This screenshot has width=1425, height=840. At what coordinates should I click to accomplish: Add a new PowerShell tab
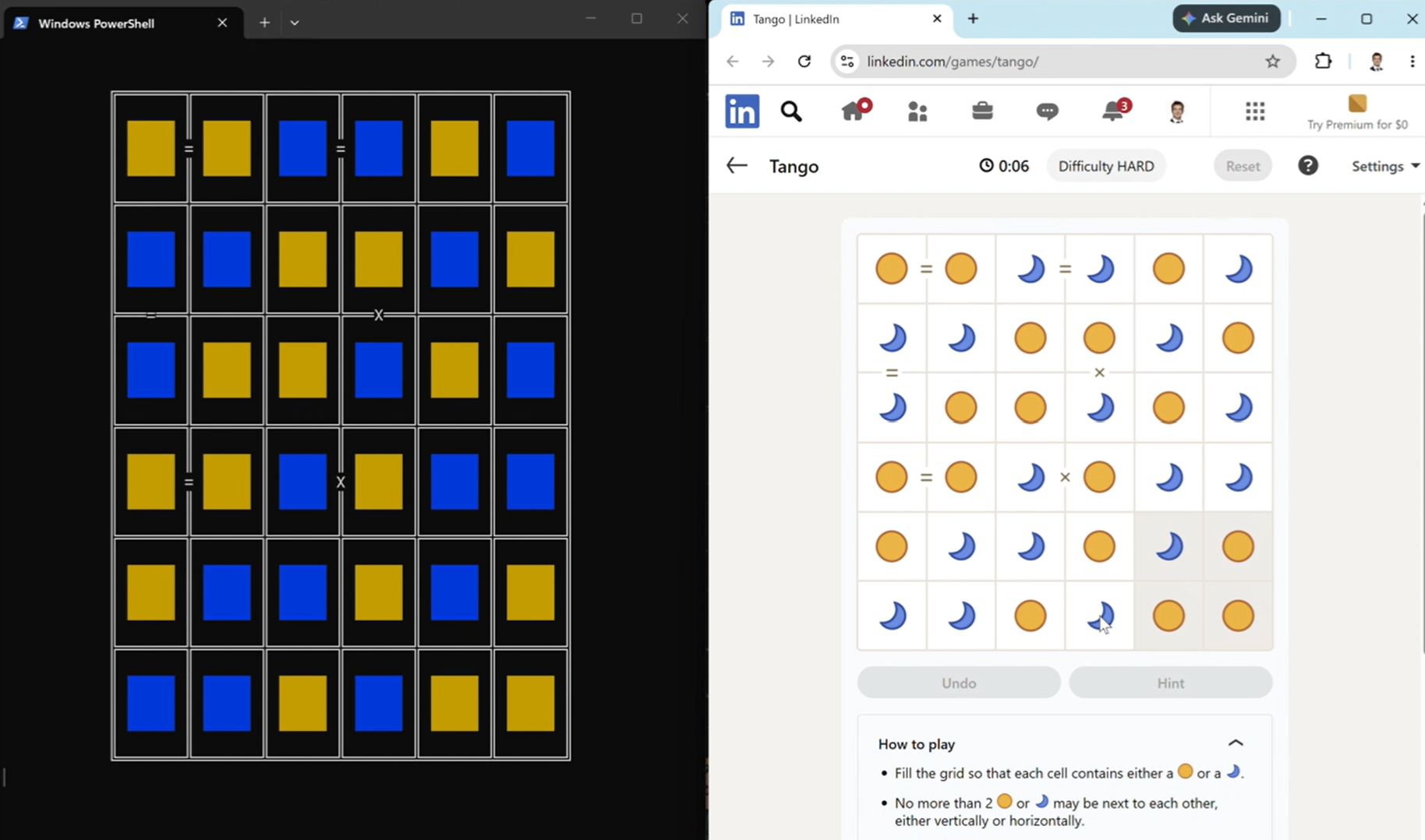click(x=264, y=23)
